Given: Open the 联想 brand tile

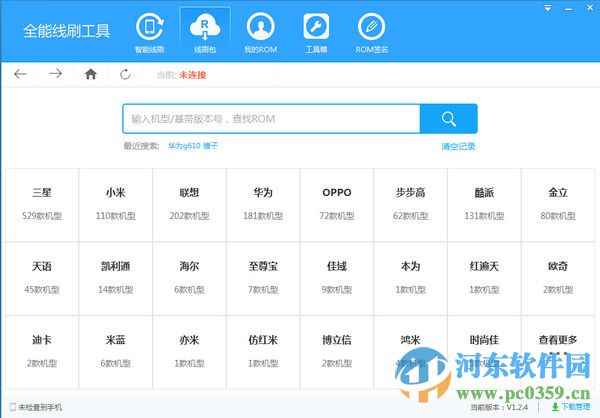Looking at the screenshot, I should point(189,205).
